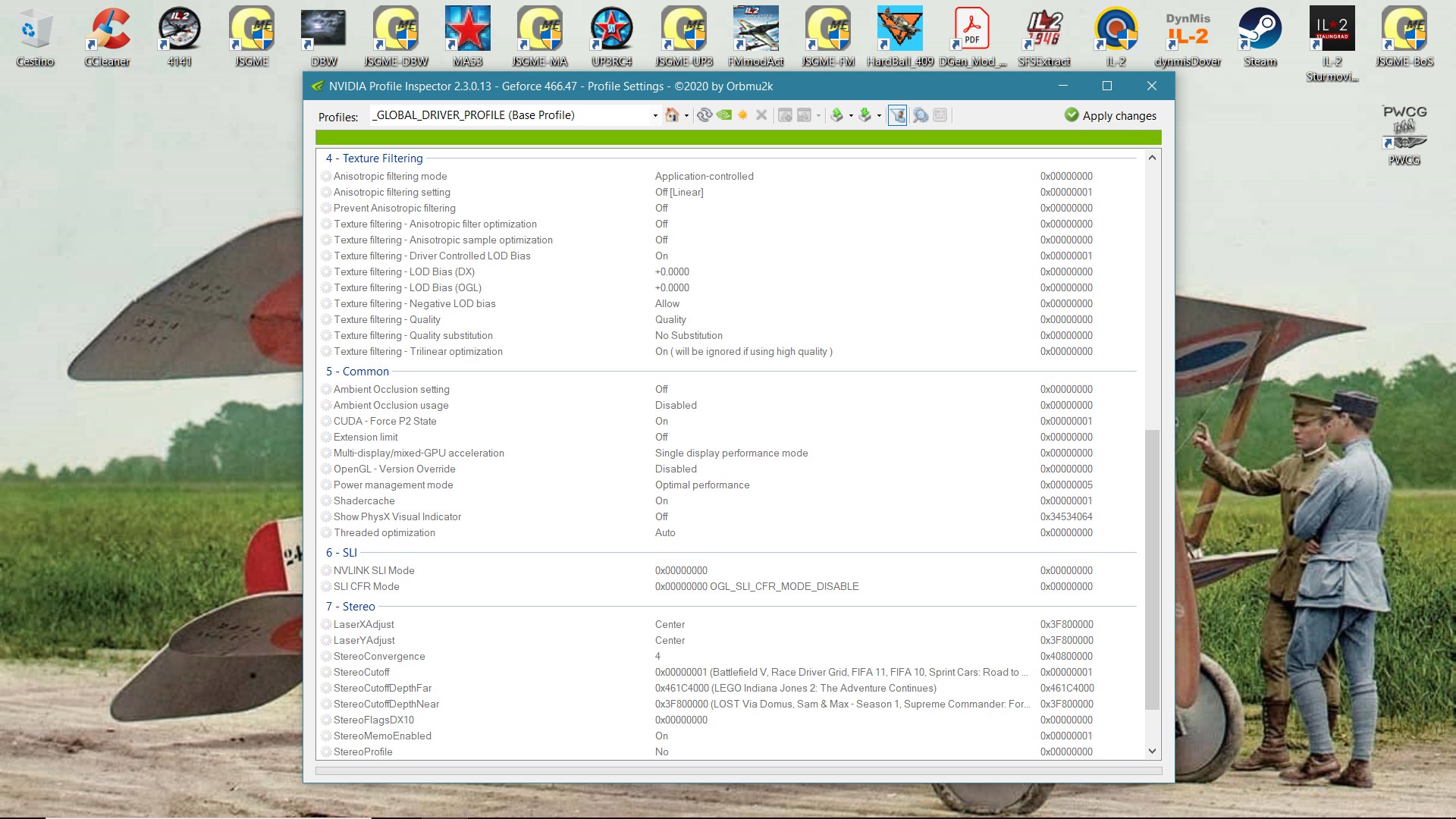The width and height of the screenshot is (1456, 819).
Task: Click the 'No Substitution' value
Action: pyautogui.click(x=689, y=335)
